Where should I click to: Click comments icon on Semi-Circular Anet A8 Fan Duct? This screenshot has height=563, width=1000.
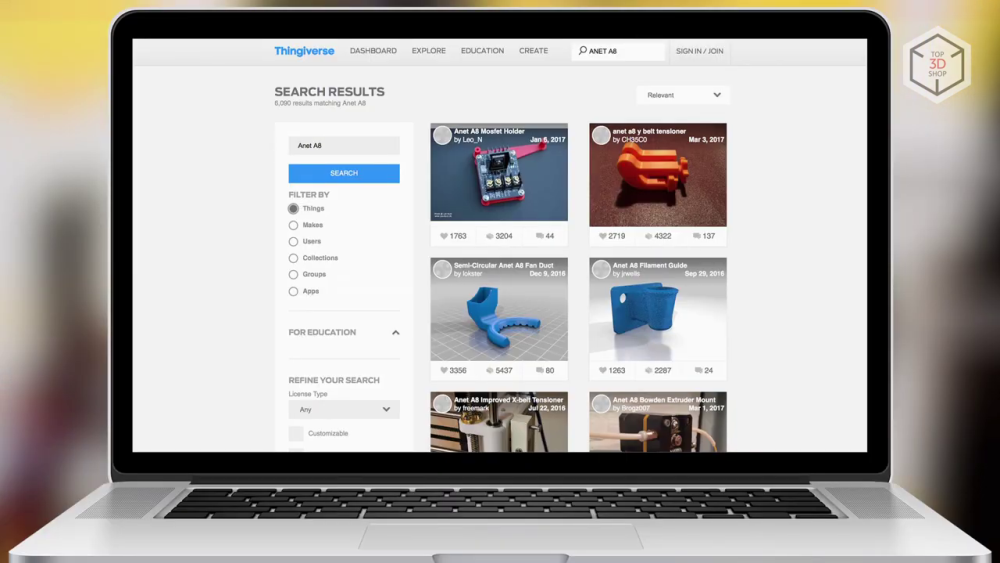[540, 370]
